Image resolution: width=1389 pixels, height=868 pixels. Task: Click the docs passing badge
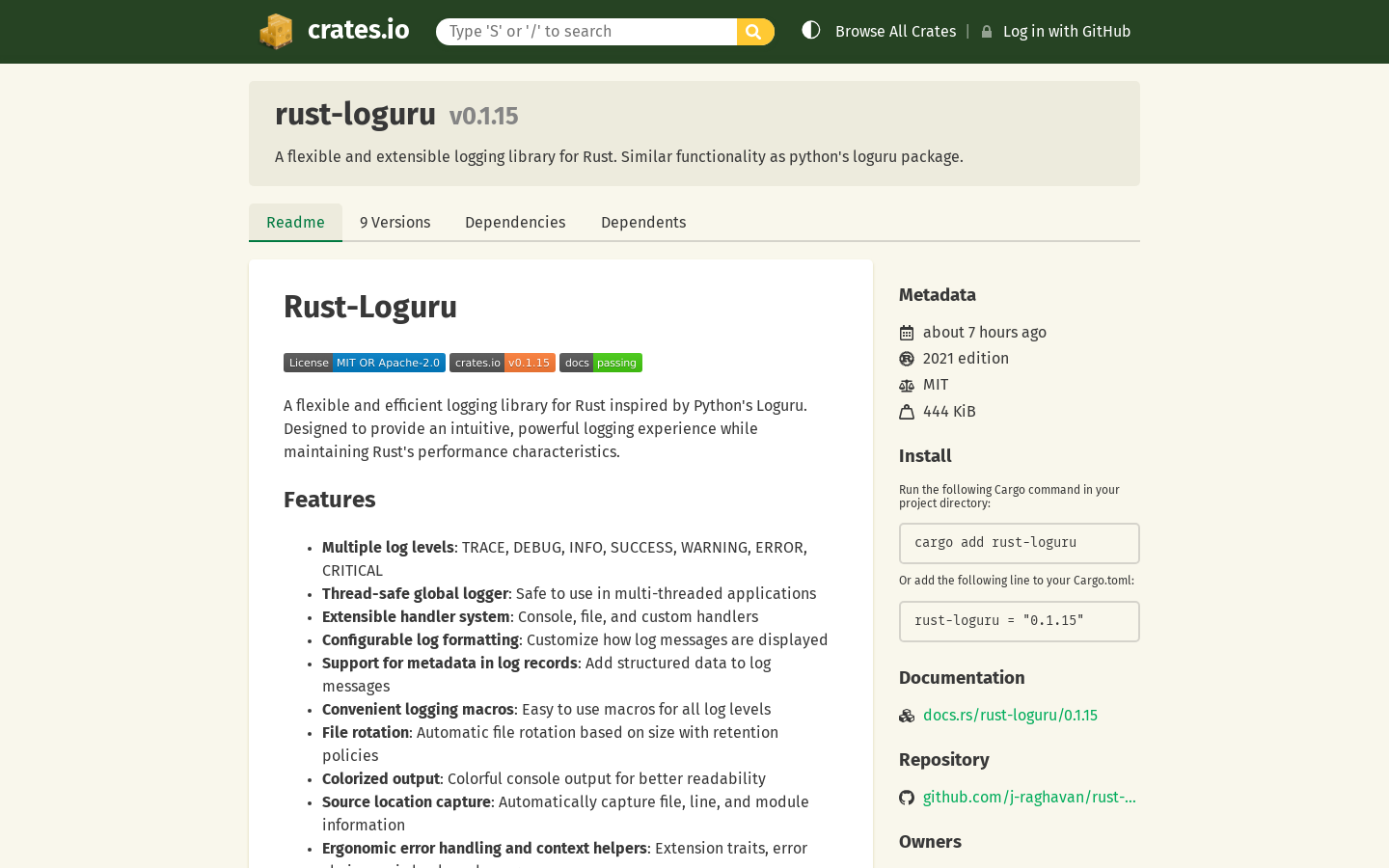coord(601,363)
